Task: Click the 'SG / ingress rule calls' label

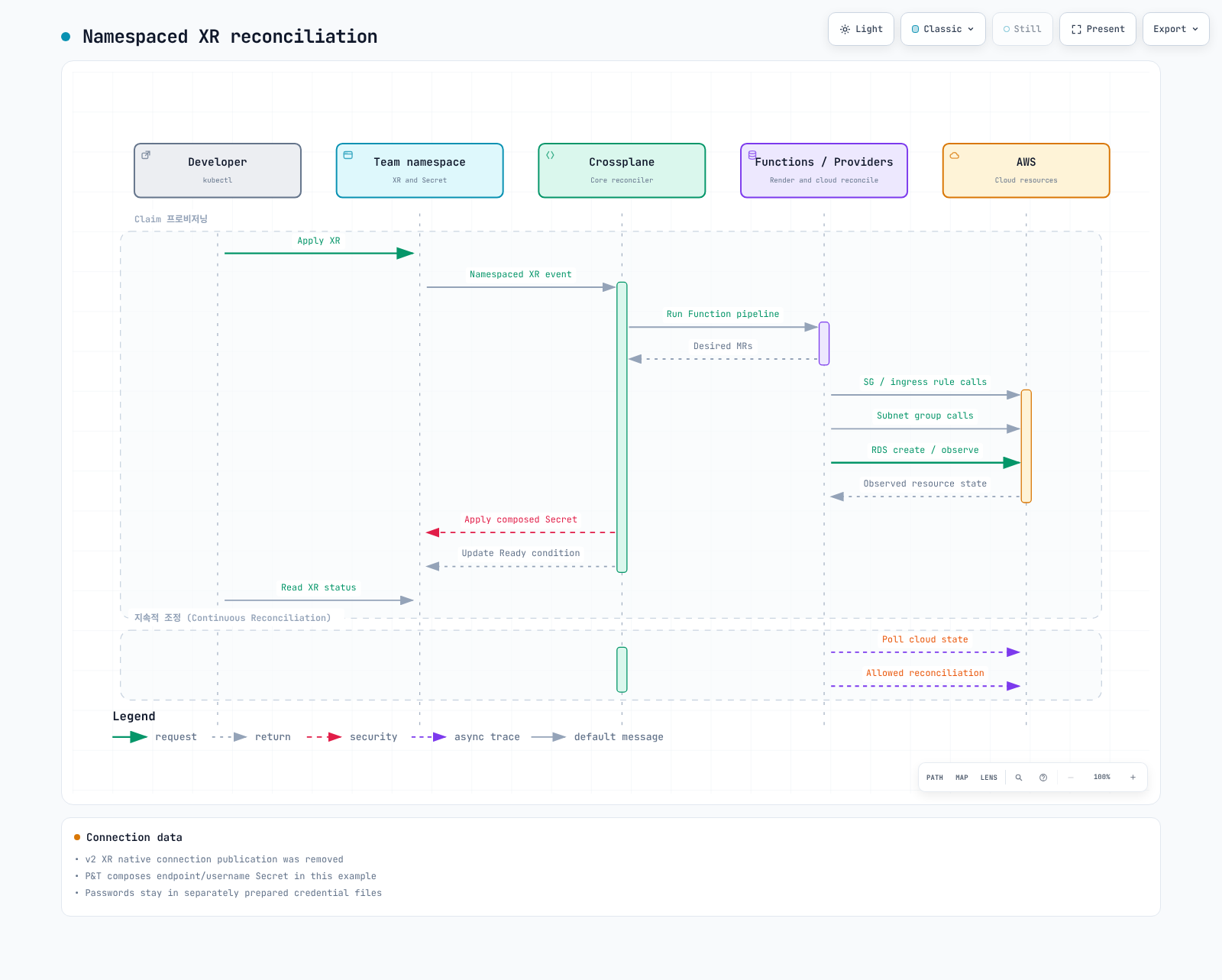Action: click(925, 382)
